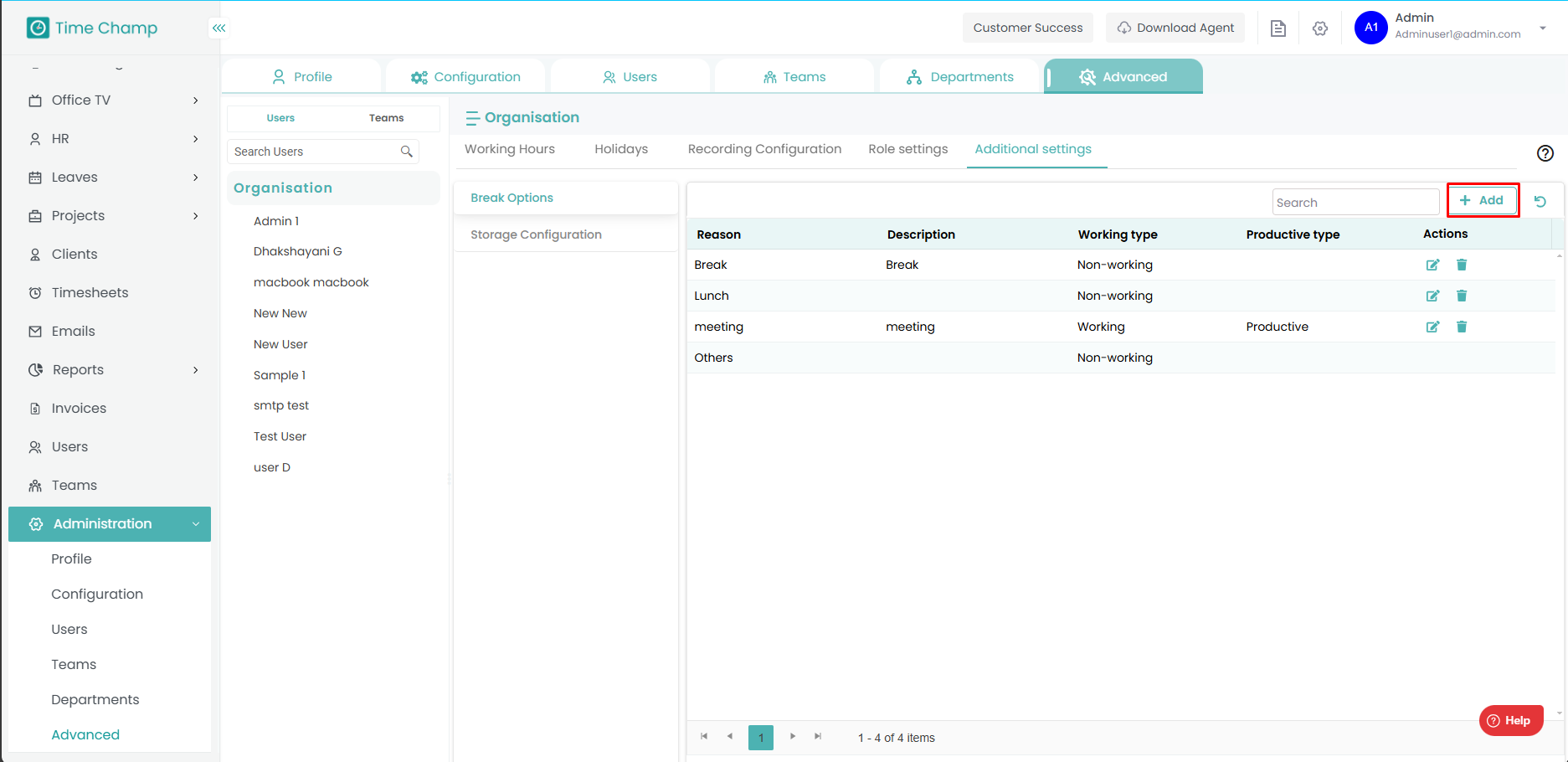
Task: Click the settings gear in header
Action: tap(1320, 28)
